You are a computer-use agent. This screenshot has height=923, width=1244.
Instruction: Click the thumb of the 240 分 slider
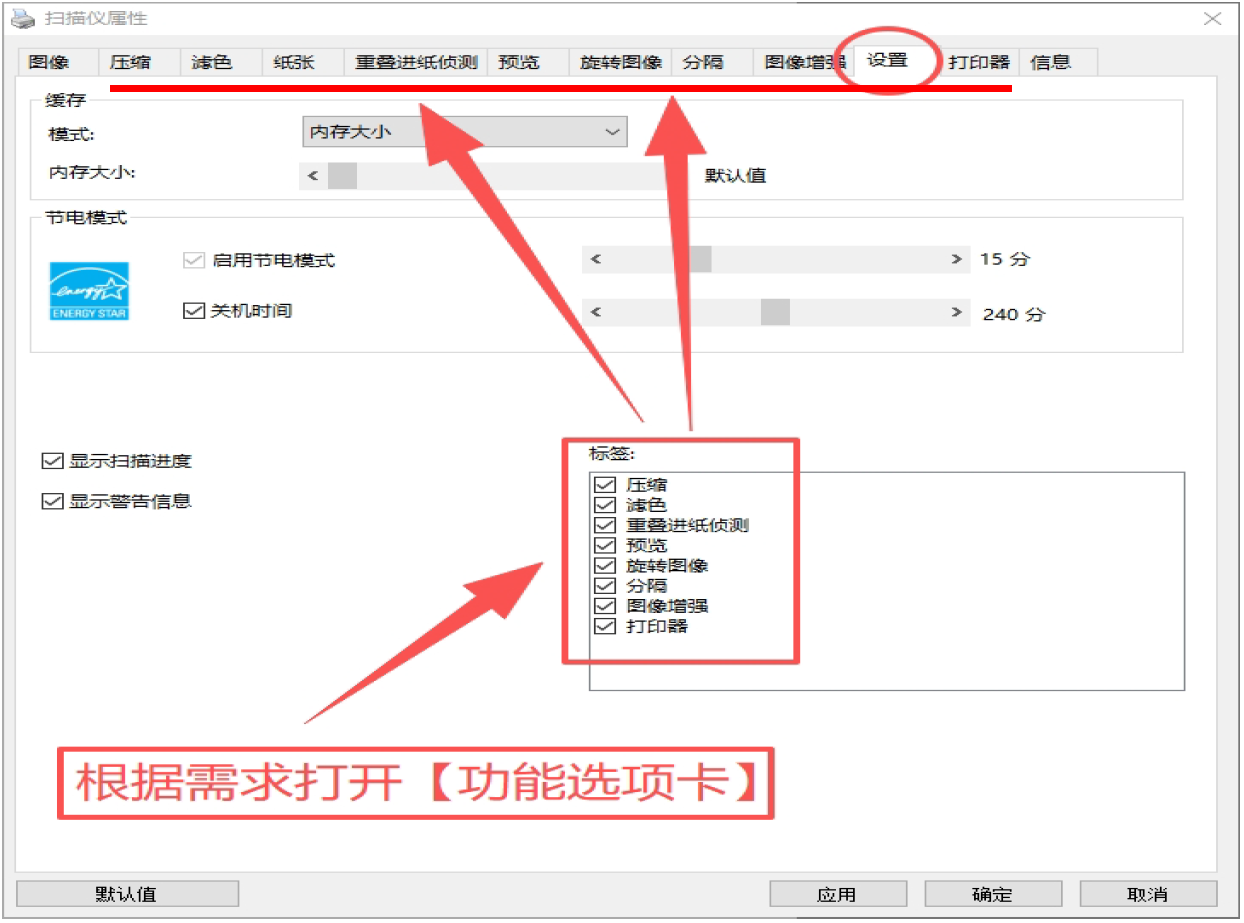pyautogui.click(x=775, y=312)
